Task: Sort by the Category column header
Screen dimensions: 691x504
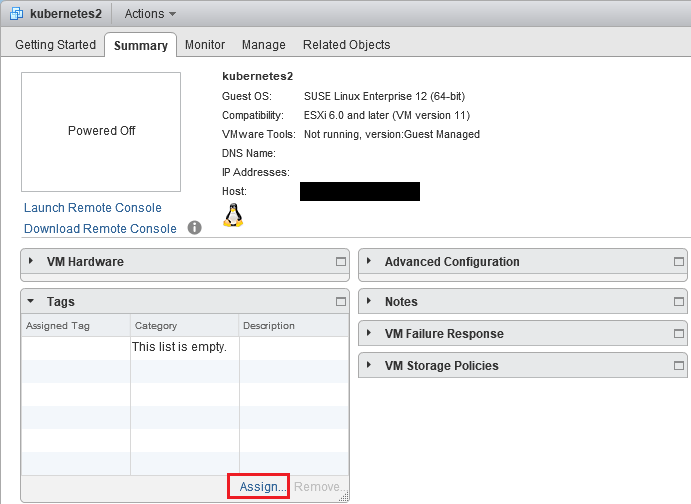Action: 184,326
